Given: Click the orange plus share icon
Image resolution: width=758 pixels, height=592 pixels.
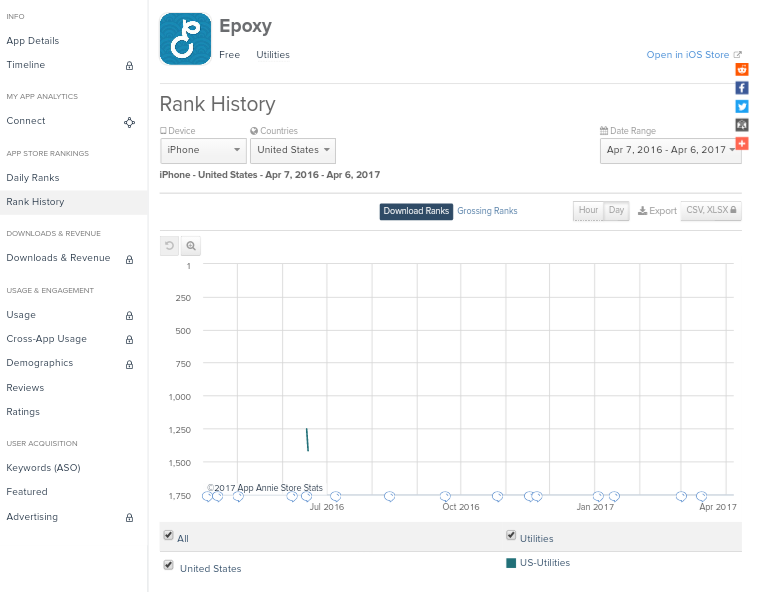Looking at the screenshot, I should point(742,144).
